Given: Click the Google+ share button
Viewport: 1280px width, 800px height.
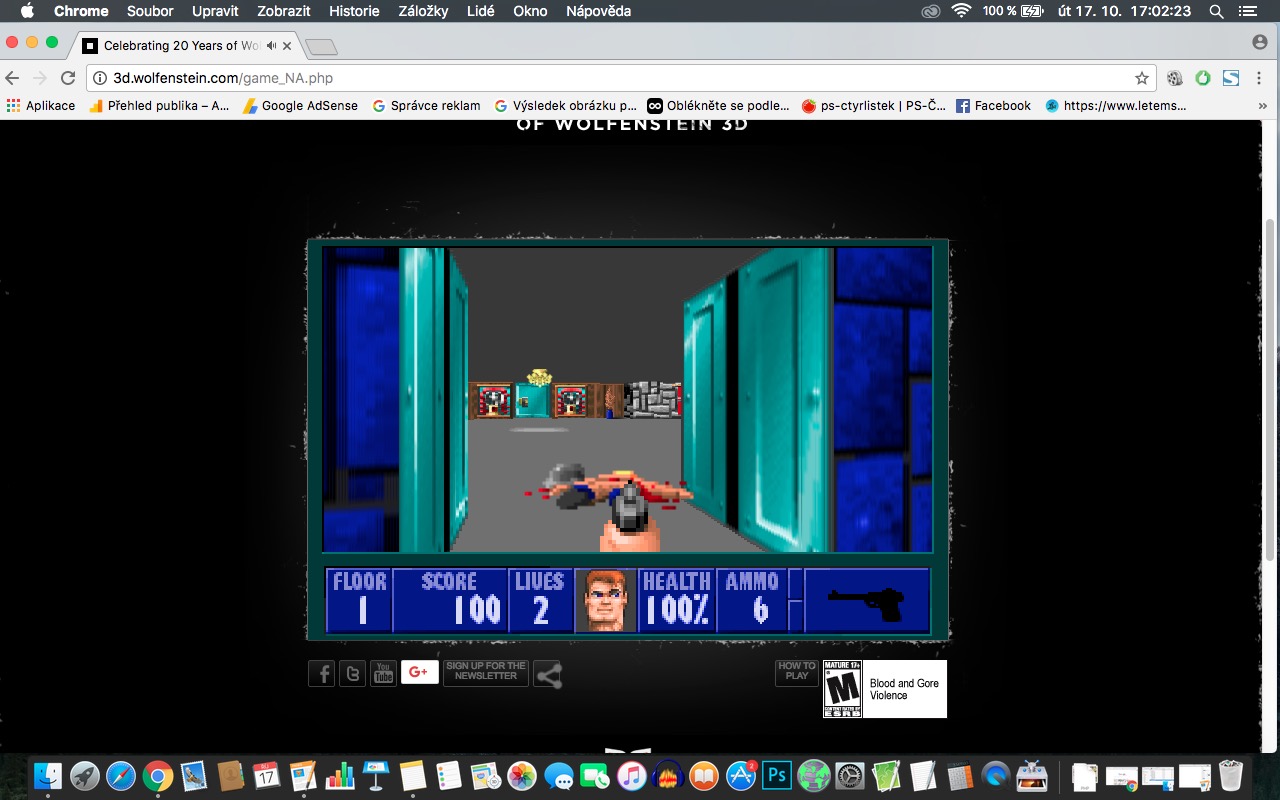Looking at the screenshot, I should [420, 672].
